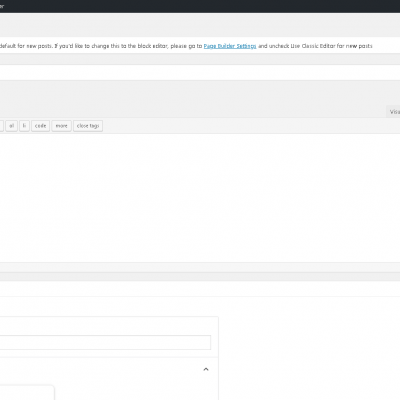The height and width of the screenshot is (400, 400).
Task: Click the dark admin bar title text
Action: click(2, 6)
